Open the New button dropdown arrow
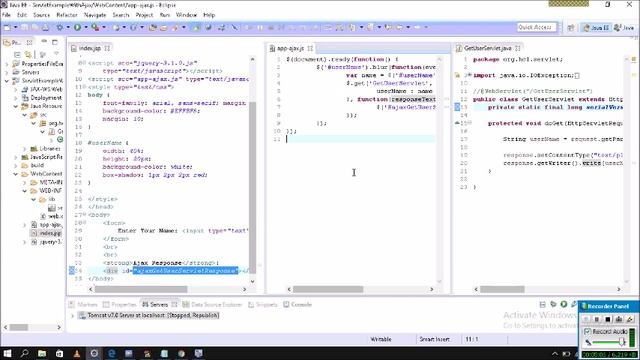This screenshot has width=640, height=360. [16, 27]
